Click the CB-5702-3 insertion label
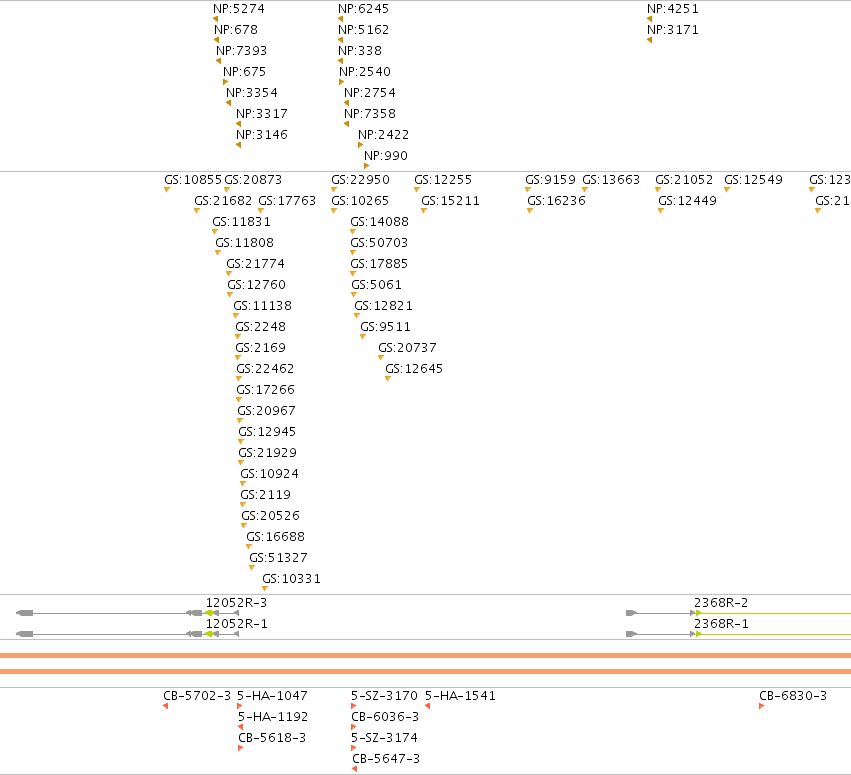 click(x=197, y=696)
